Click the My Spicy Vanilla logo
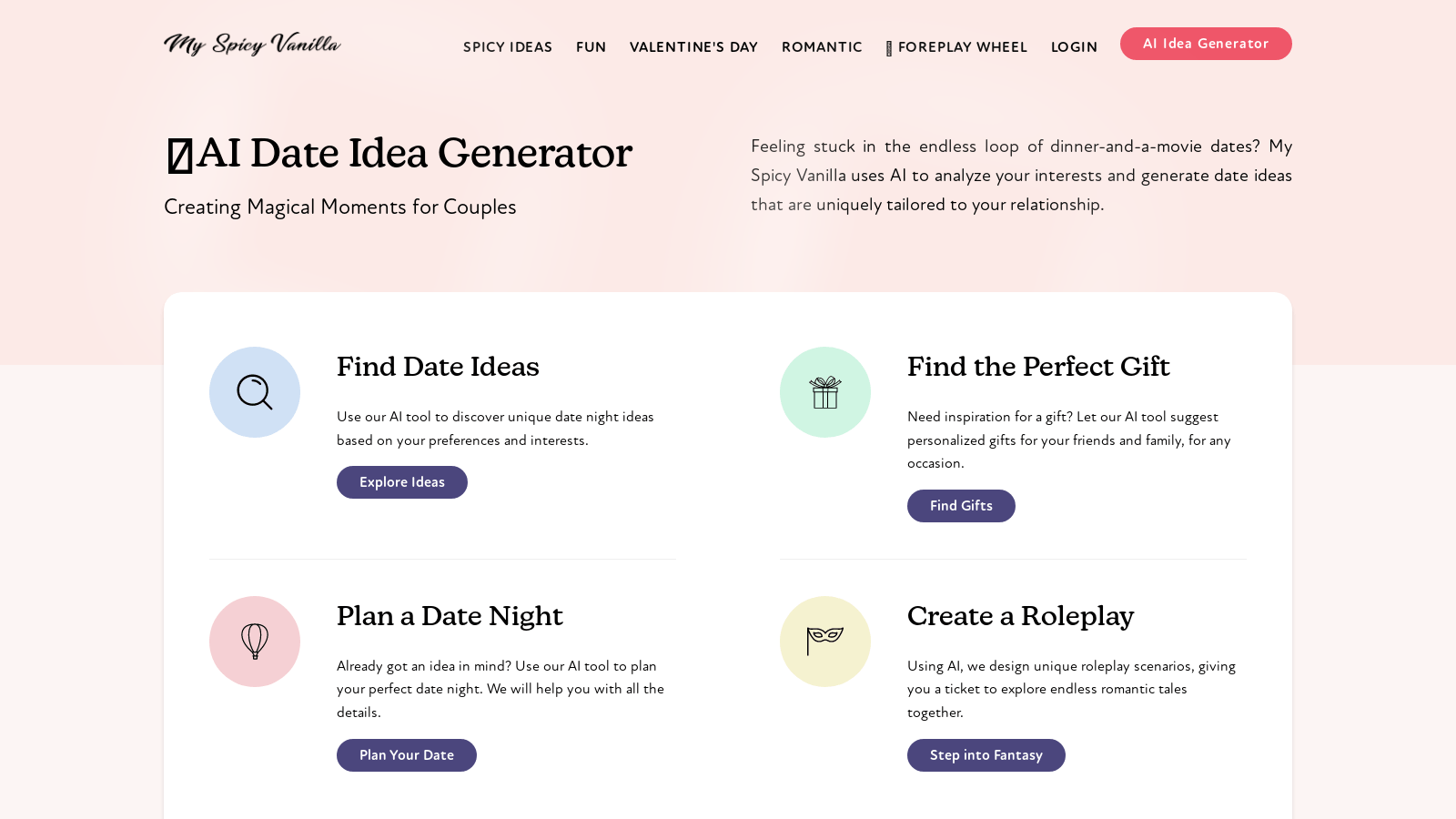 [x=252, y=44]
